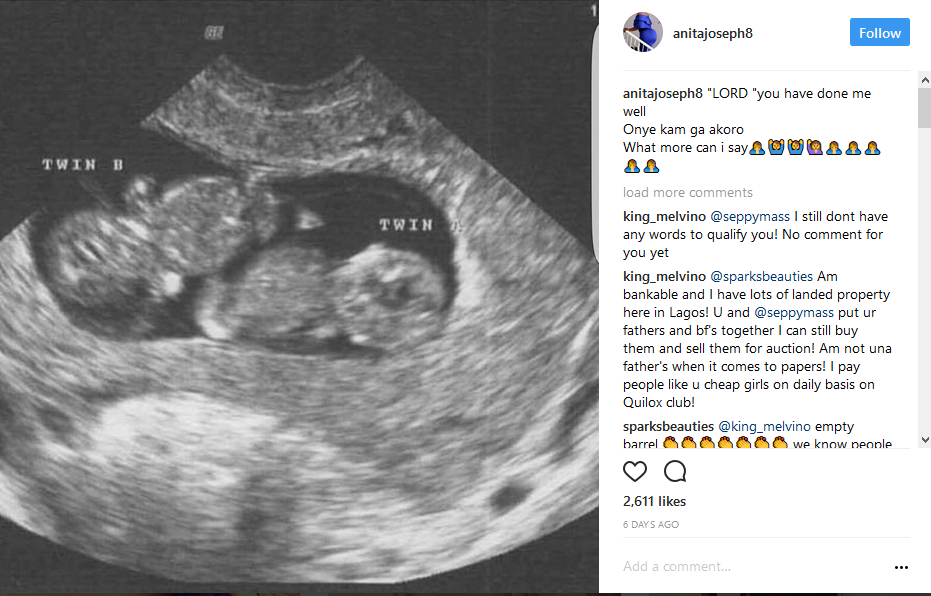Viewport: 931px width, 596px height.
Task: Open @seppymass mention in first comment
Action: click(x=750, y=217)
